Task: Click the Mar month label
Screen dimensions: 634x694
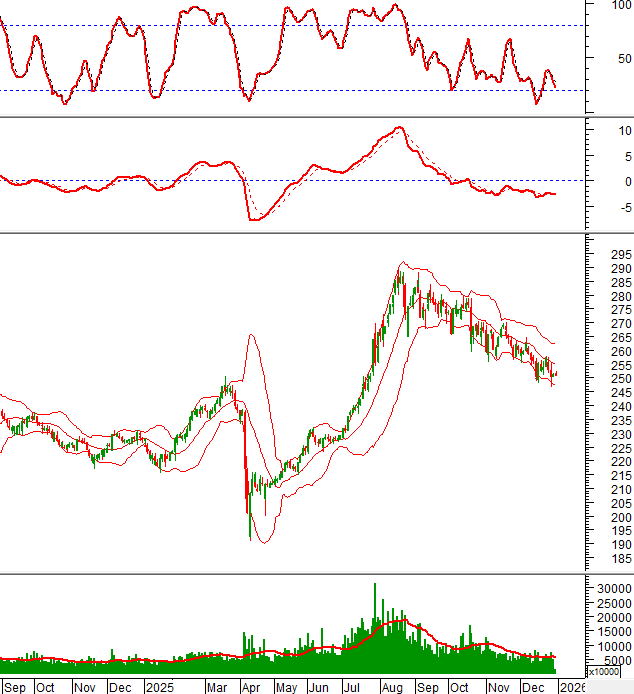Action: pos(216,687)
